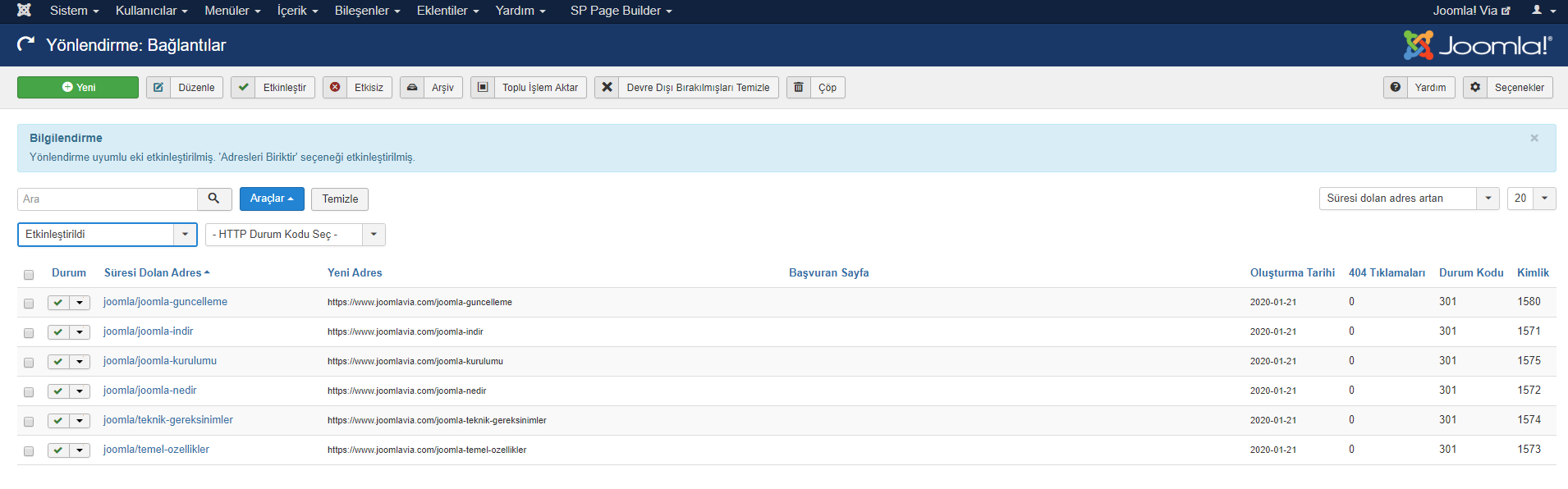Viewport: 1568px width, 489px height.
Task: Click the Arşiv archive toolbar button
Action: pos(431,88)
